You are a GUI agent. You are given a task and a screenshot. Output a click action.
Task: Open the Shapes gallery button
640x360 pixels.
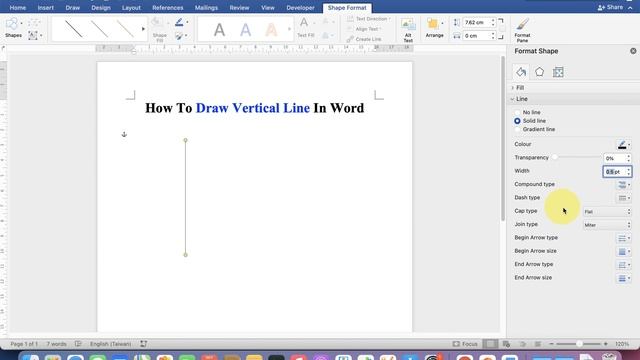[x=13, y=28]
